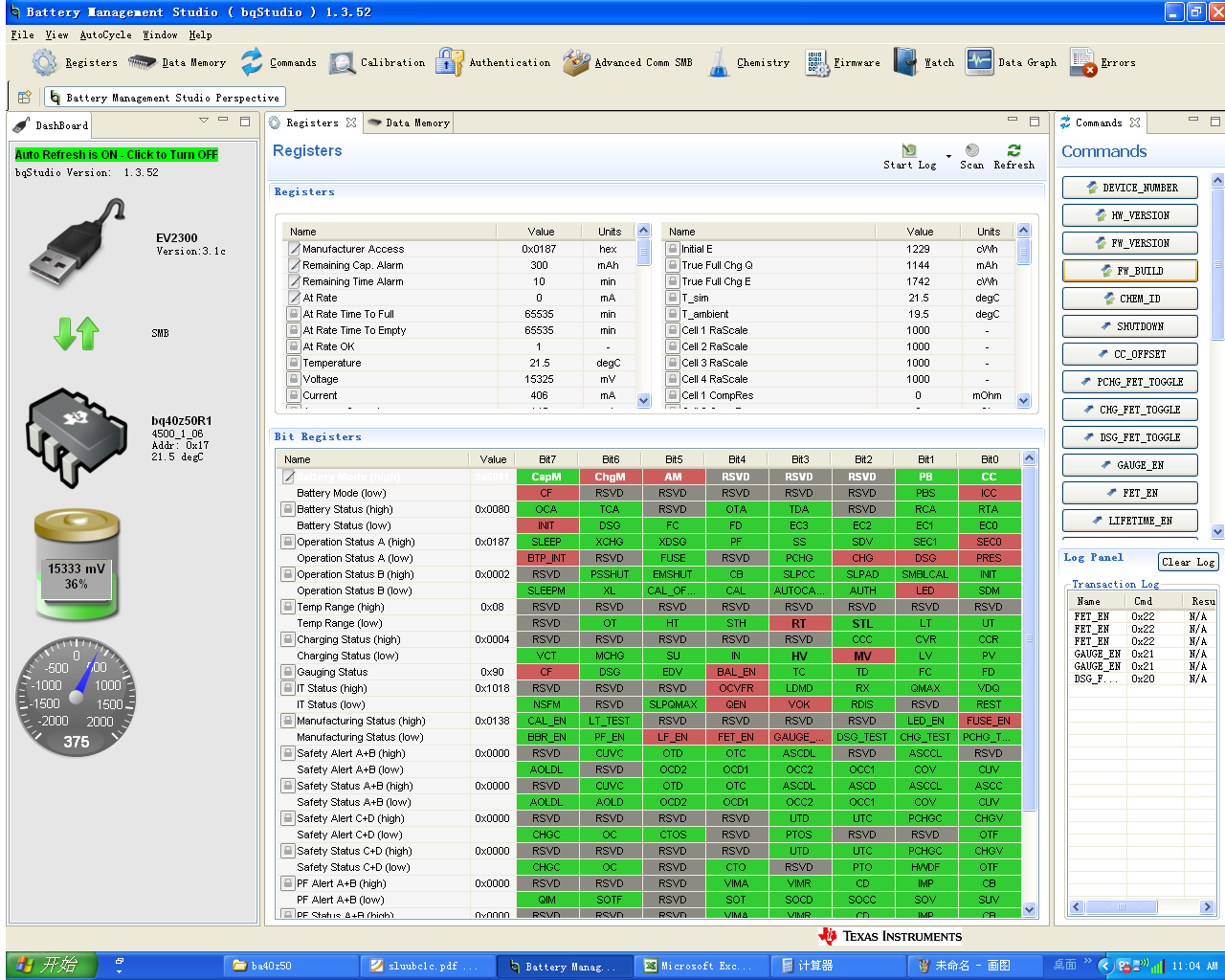Click the Scan icon in Registers panel
This screenshot has width=1225, height=980.
[x=971, y=151]
